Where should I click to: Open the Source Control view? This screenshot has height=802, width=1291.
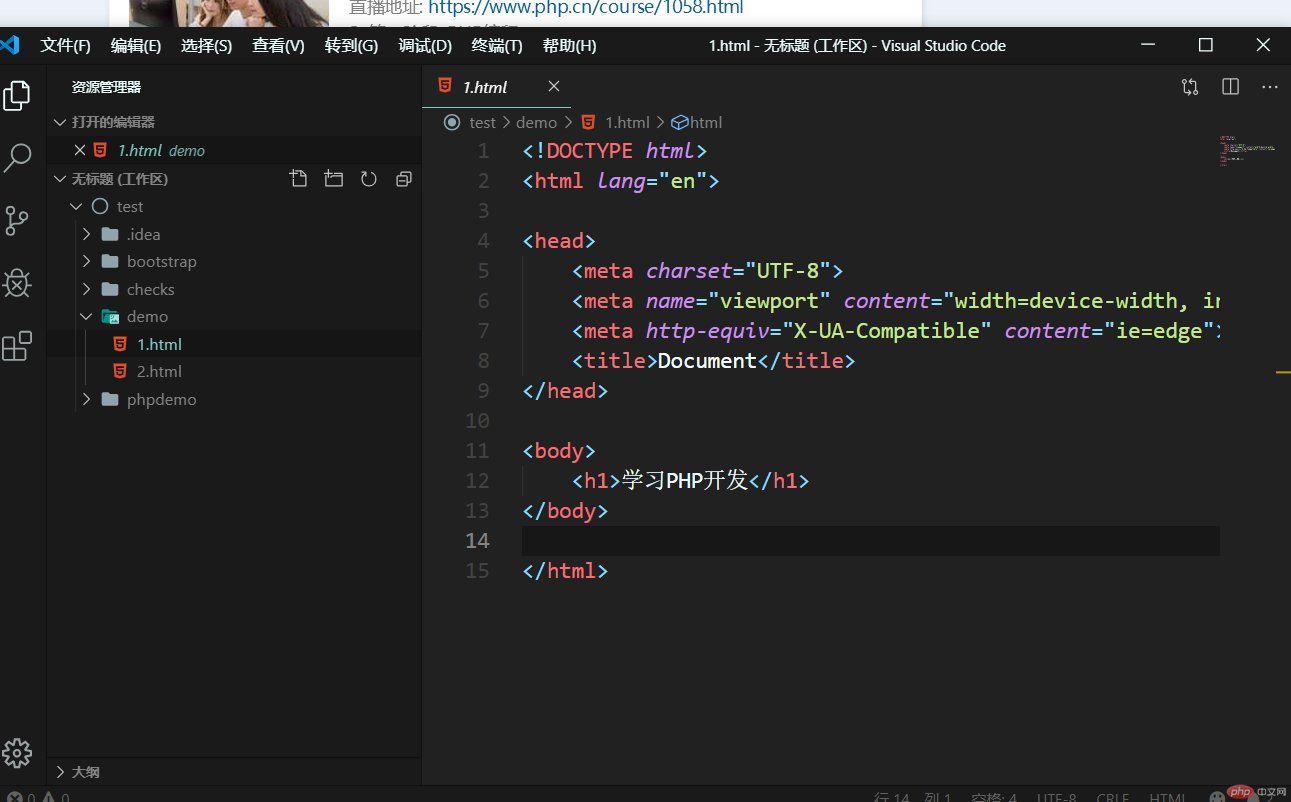click(17, 221)
